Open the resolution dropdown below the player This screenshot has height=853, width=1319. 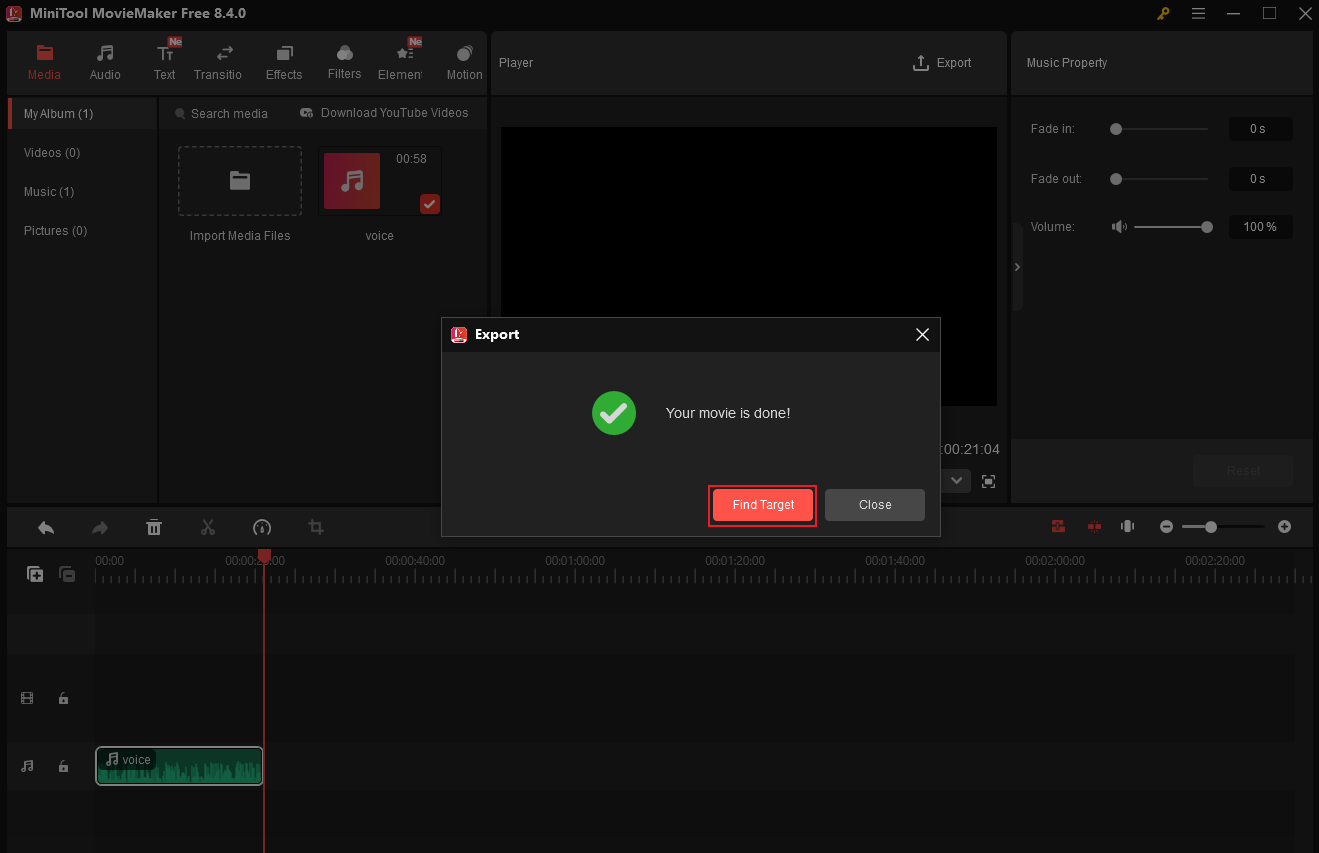pos(956,480)
